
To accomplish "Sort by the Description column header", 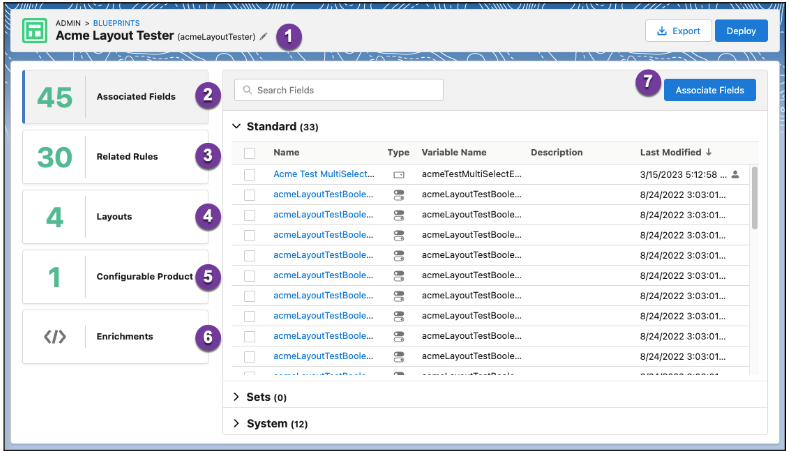I will [x=557, y=152].
